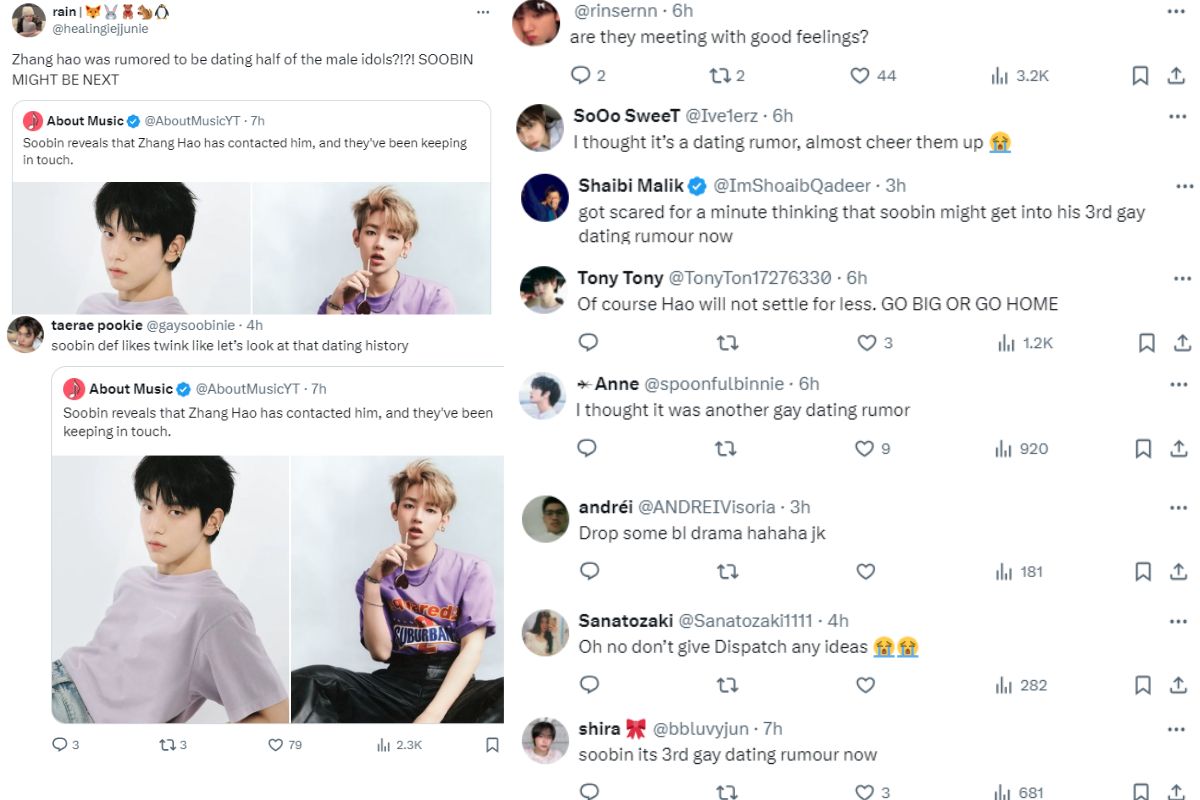Open more options for Shaibi Malik reply
Screen dimensions: 1200x800
[1184, 186]
